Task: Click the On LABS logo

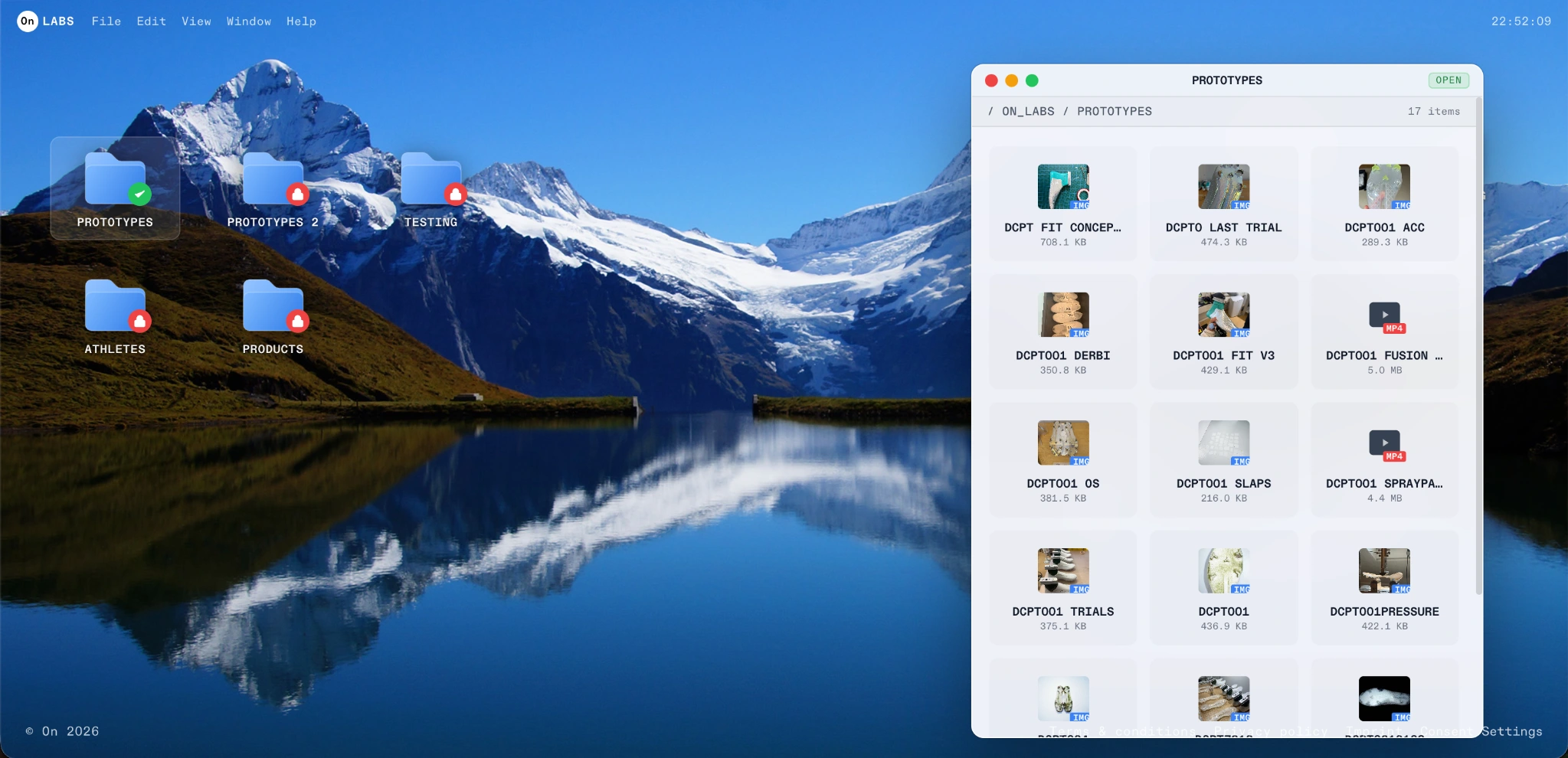Action: (46, 21)
